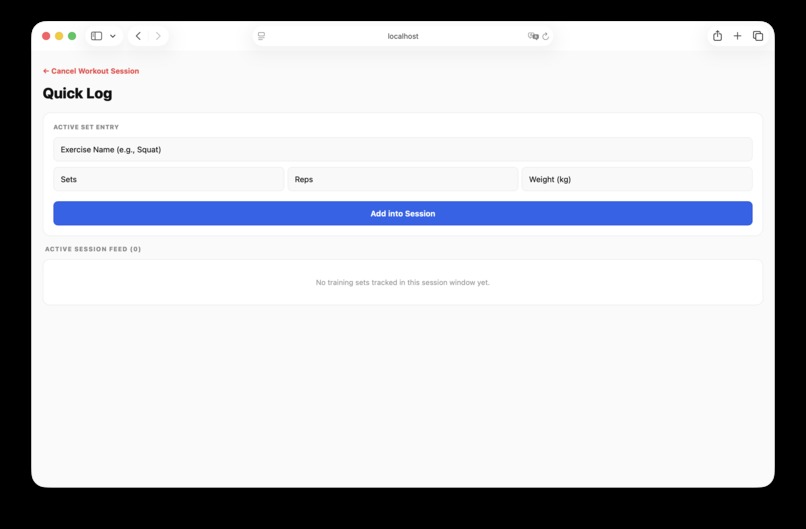806x529 pixels.
Task: Click the Add into Session button
Action: tap(402, 213)
